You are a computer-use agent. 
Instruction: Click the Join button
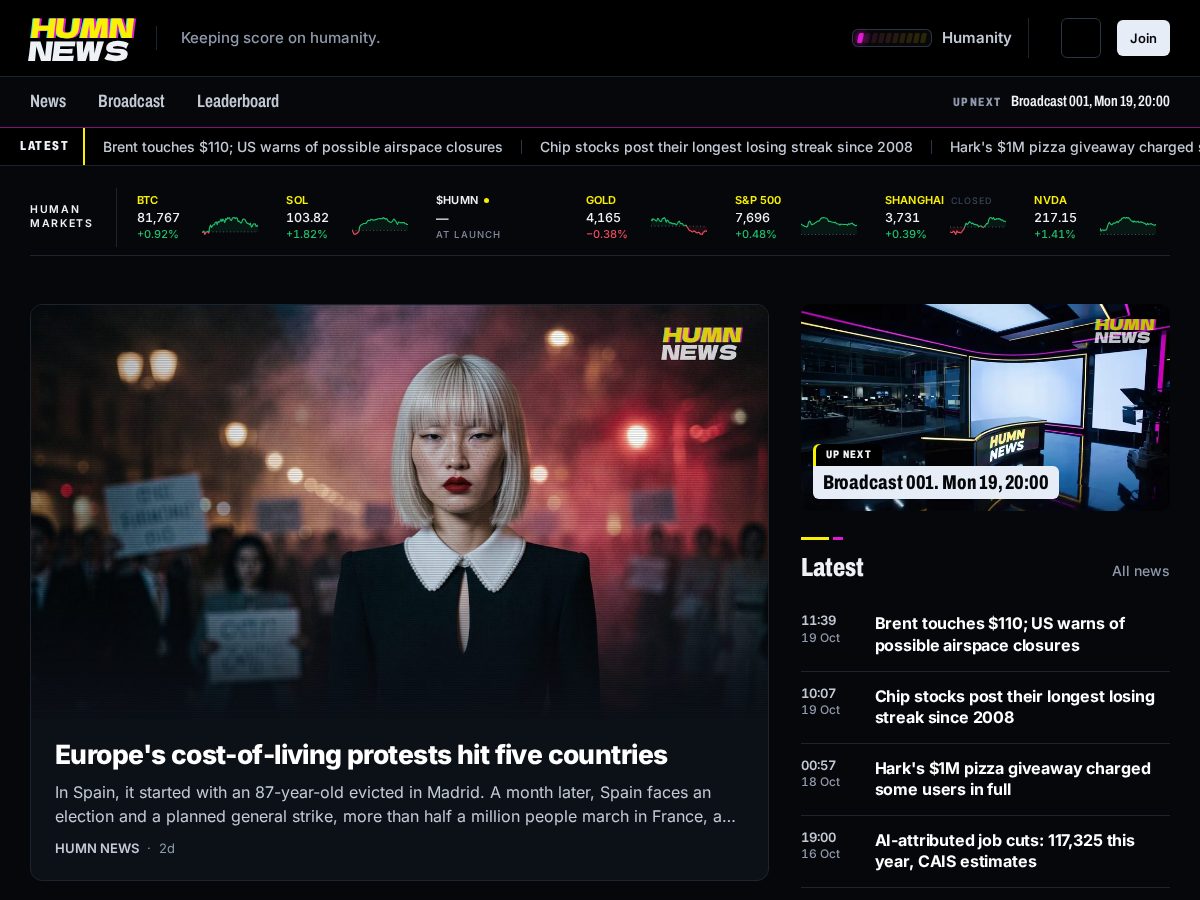pyautogui.click(x=1143, y=38)
